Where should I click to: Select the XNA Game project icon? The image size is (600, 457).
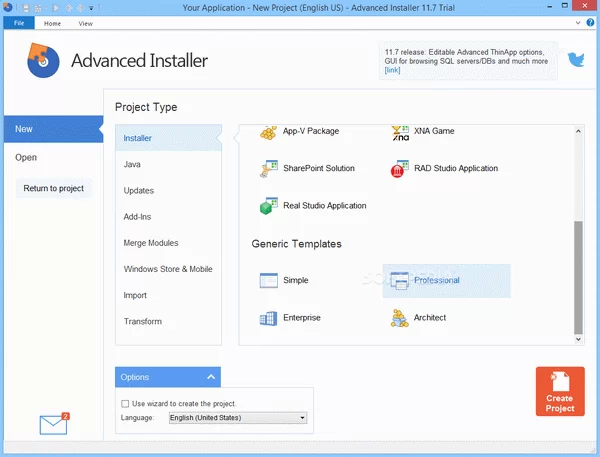[400, 132]
